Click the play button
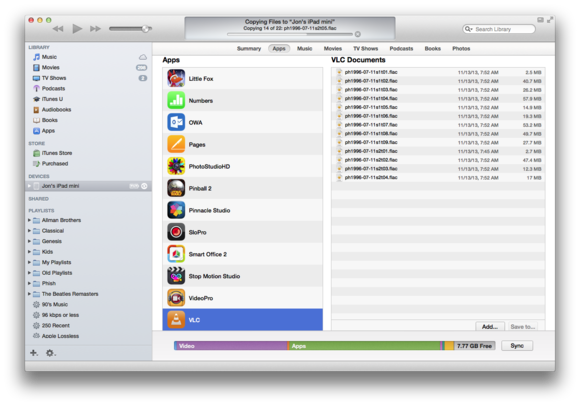 pos(77,28)
